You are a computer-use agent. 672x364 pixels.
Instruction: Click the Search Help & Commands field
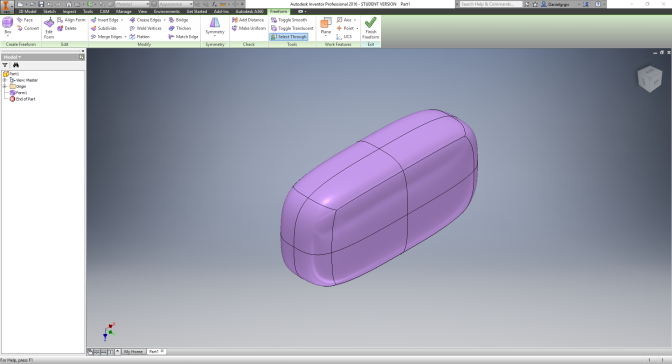(491, 4)
